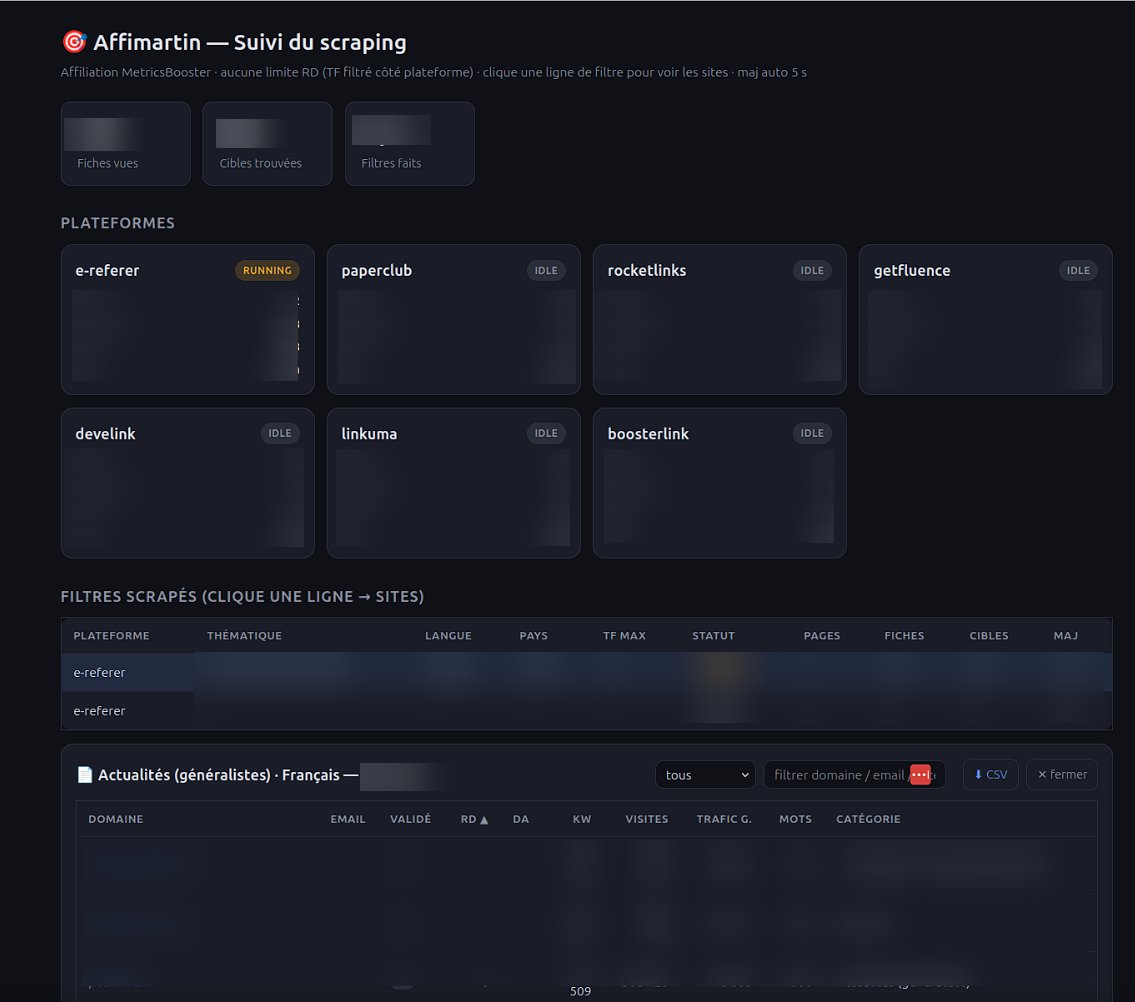Sort sites by KW column

point(582,819)
